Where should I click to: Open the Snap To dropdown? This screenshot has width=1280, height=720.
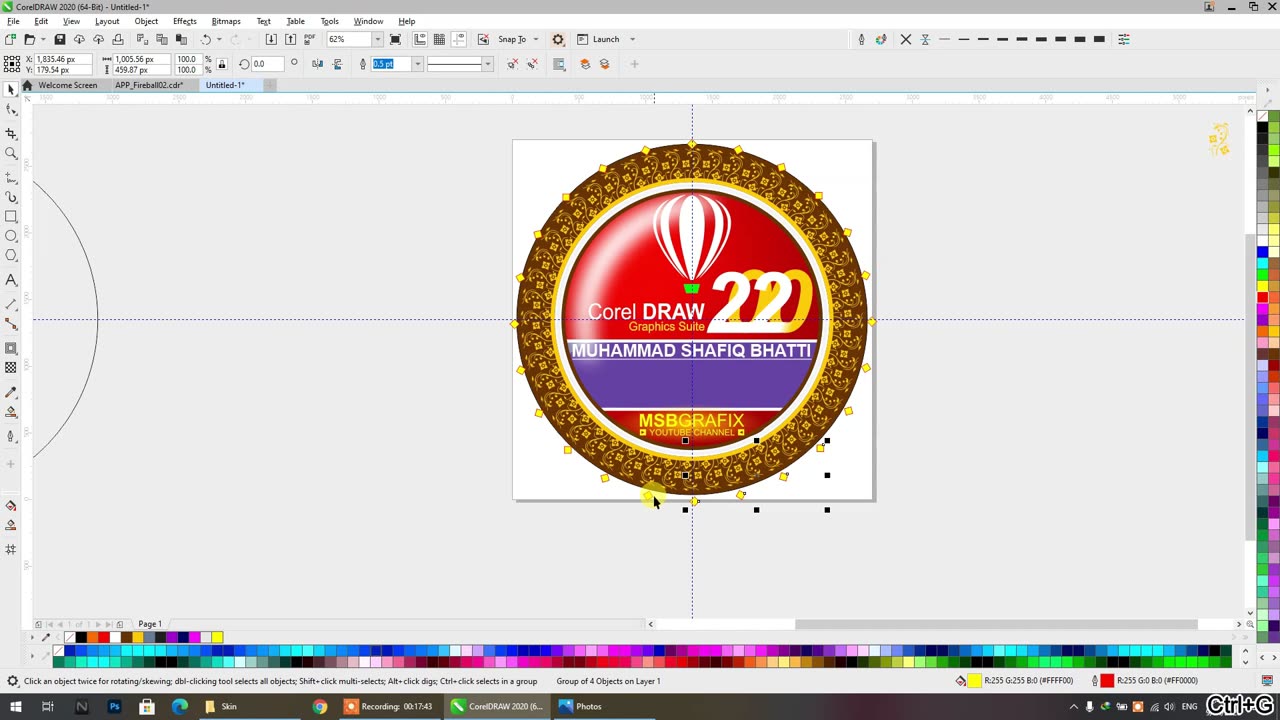click(x=536, y=39)
